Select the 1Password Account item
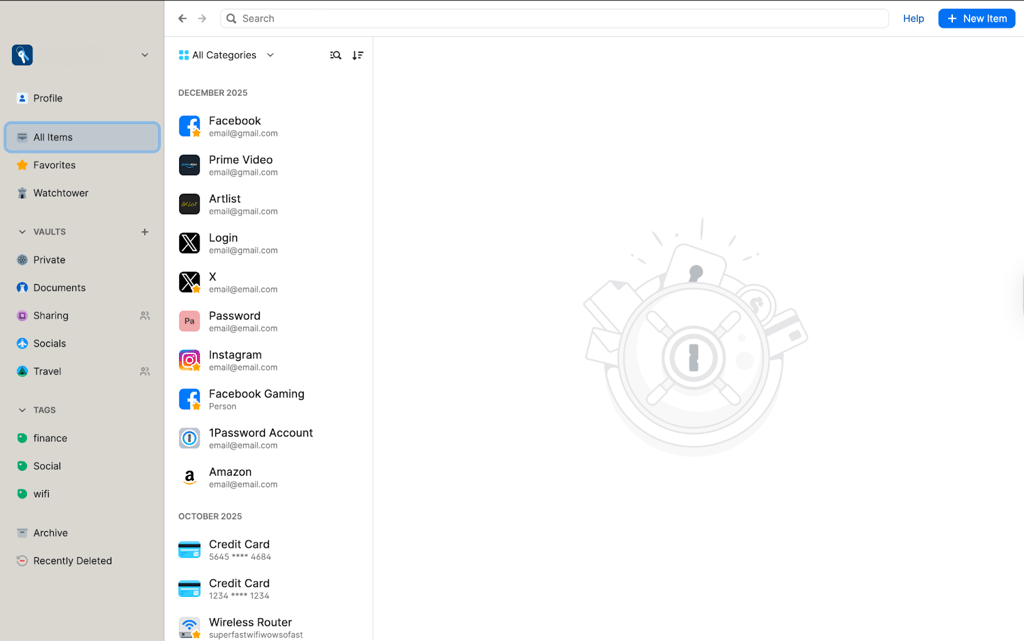This screenshot has width=1024, height=641. coord(269,438)
